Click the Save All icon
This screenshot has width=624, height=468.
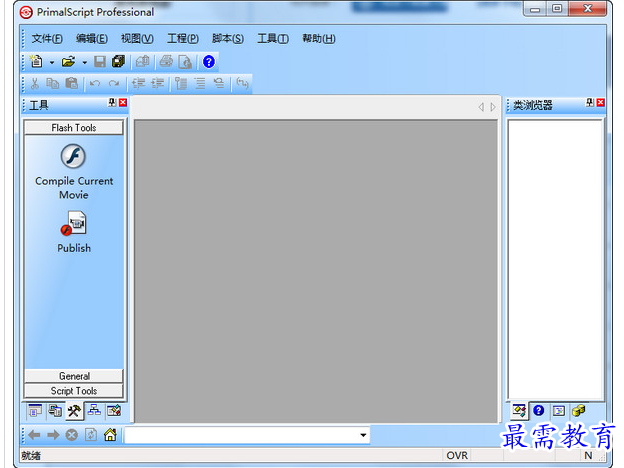(x=118, y=62)
